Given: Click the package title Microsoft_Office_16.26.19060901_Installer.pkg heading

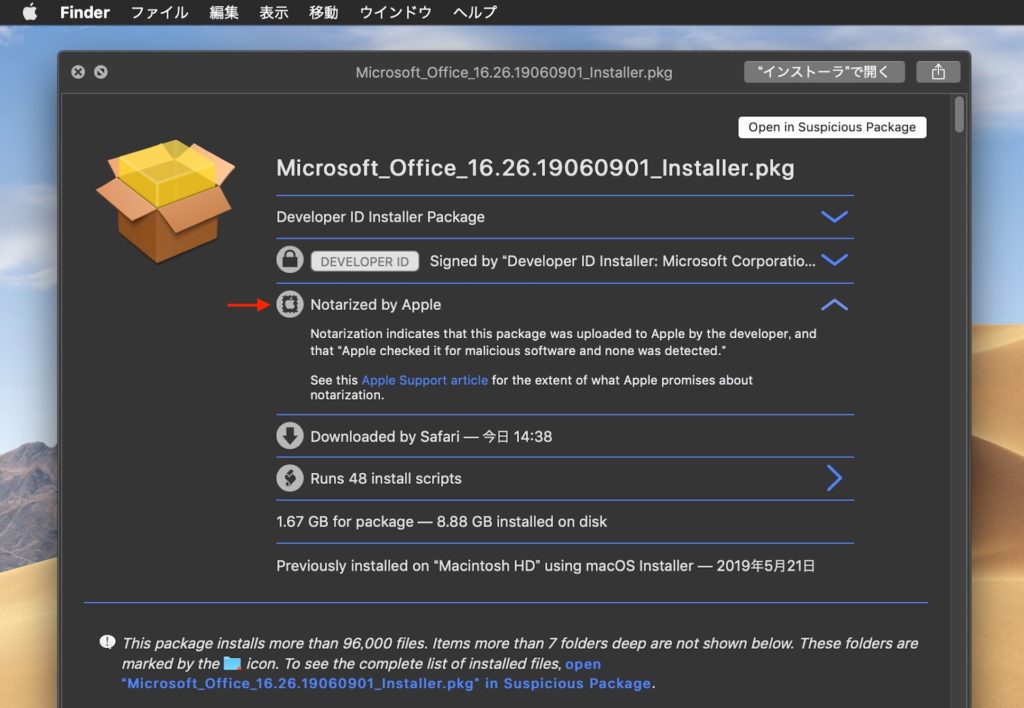Looking at the screenshot, I should pos(536,169).
